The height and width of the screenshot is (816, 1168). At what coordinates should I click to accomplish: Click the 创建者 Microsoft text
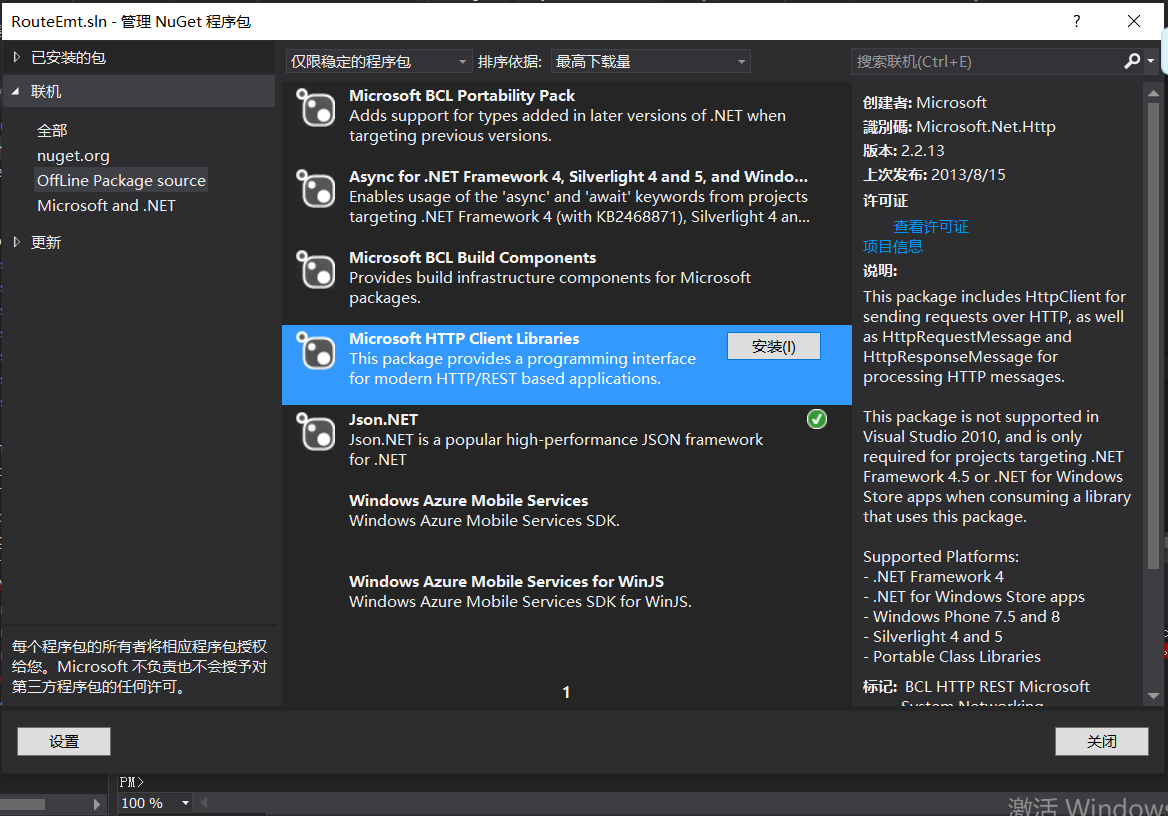click(x=924, y=103)
